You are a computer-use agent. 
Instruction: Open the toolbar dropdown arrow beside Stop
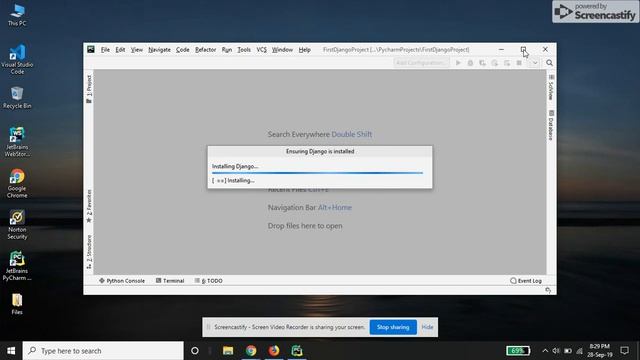click(535, 63)
